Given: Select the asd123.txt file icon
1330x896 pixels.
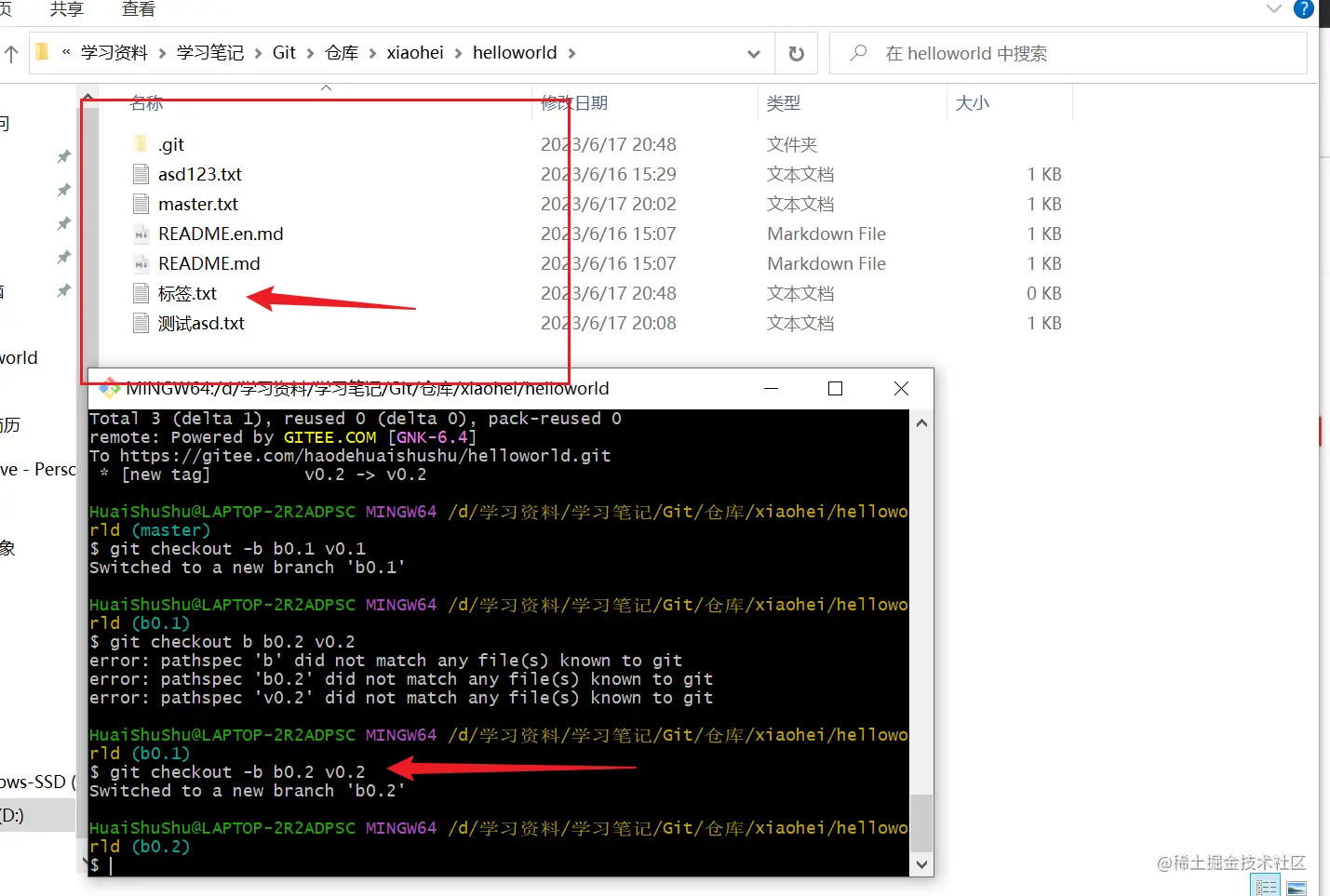Looking at the screenshot, I should pyautogui.click(x=141, y=174).
